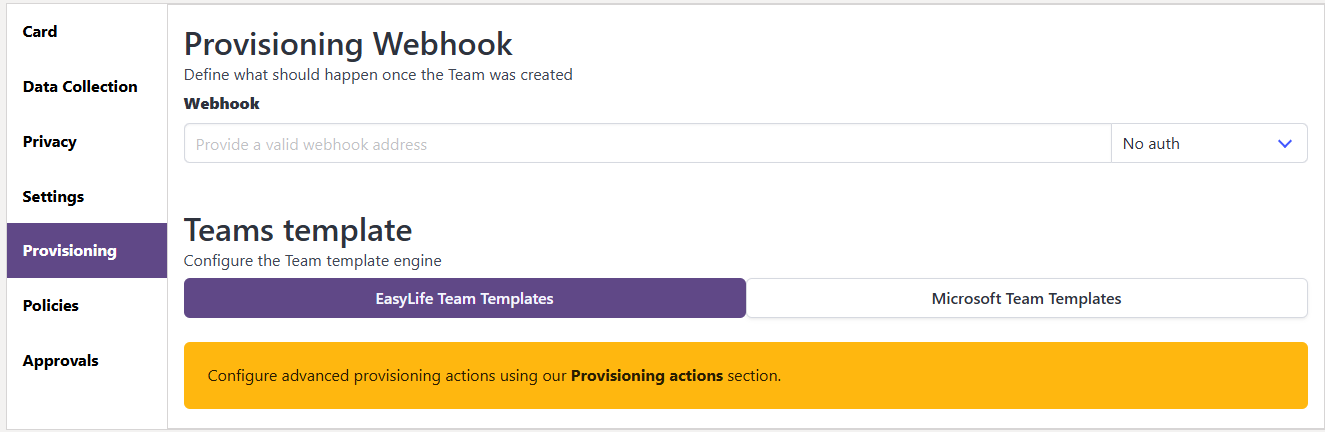Click the bold Webhook field label
The height and width of the screenshot is (432, 1325).
pos(222,104)
